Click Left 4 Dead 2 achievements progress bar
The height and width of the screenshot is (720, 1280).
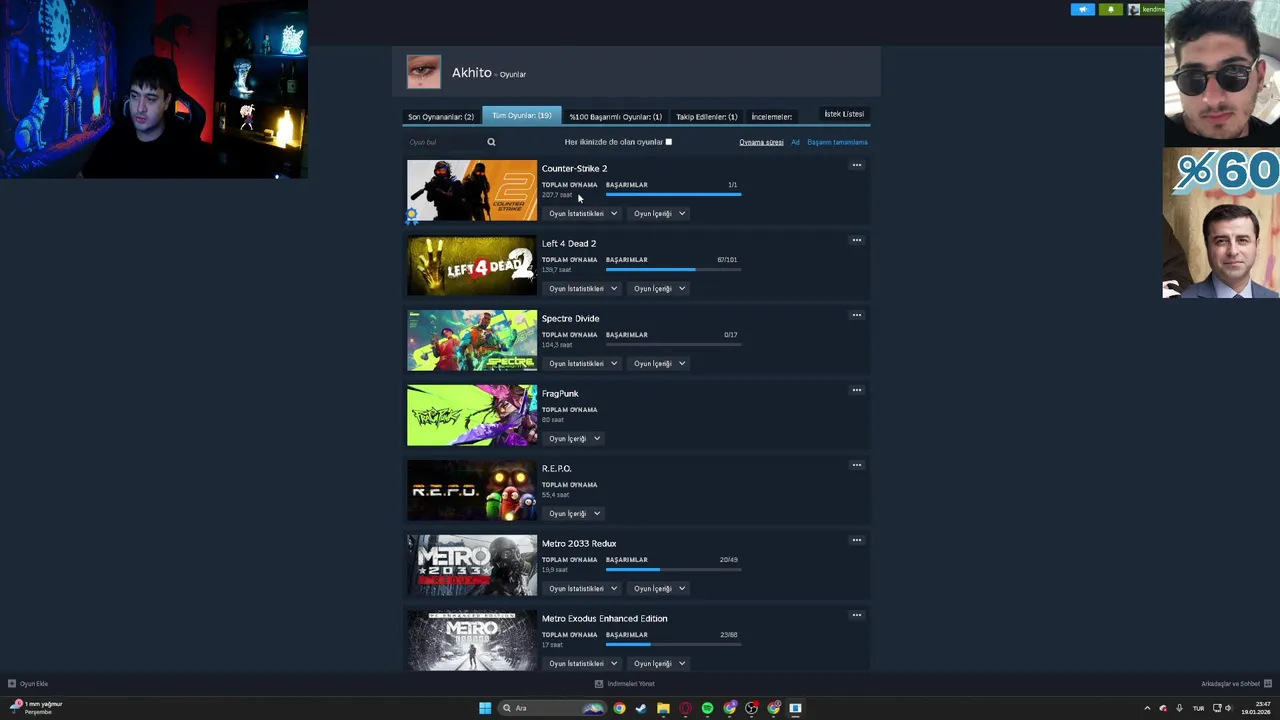673,269
